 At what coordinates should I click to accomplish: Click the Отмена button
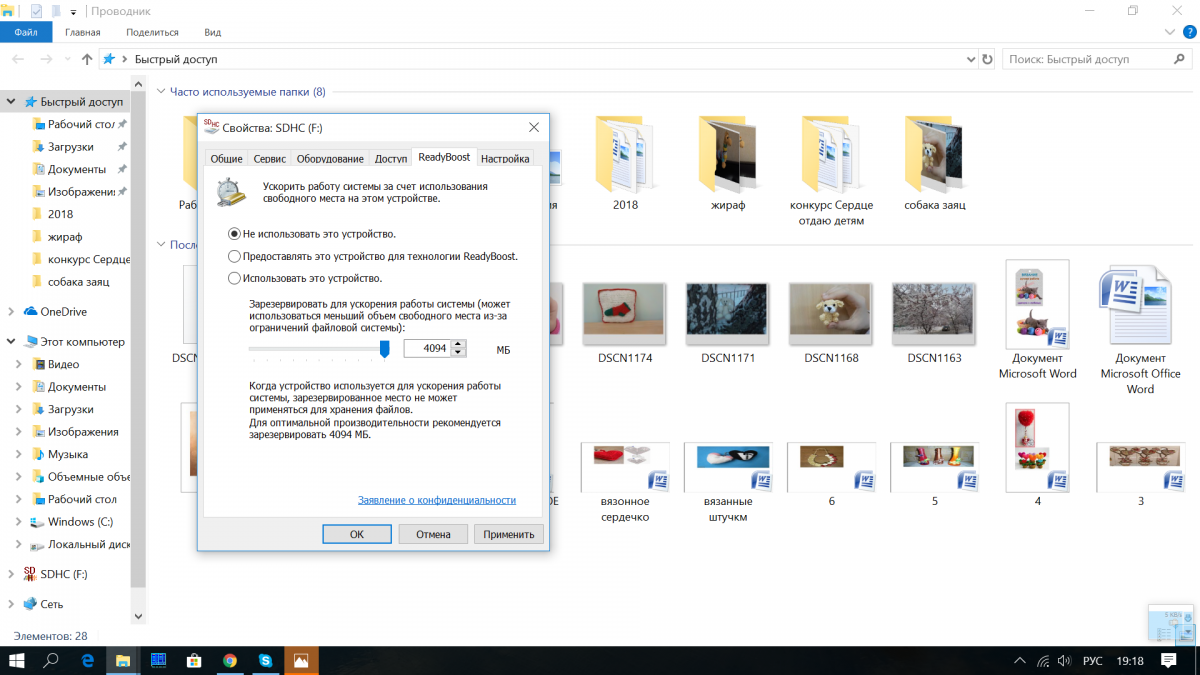click(x=434, y=534)
